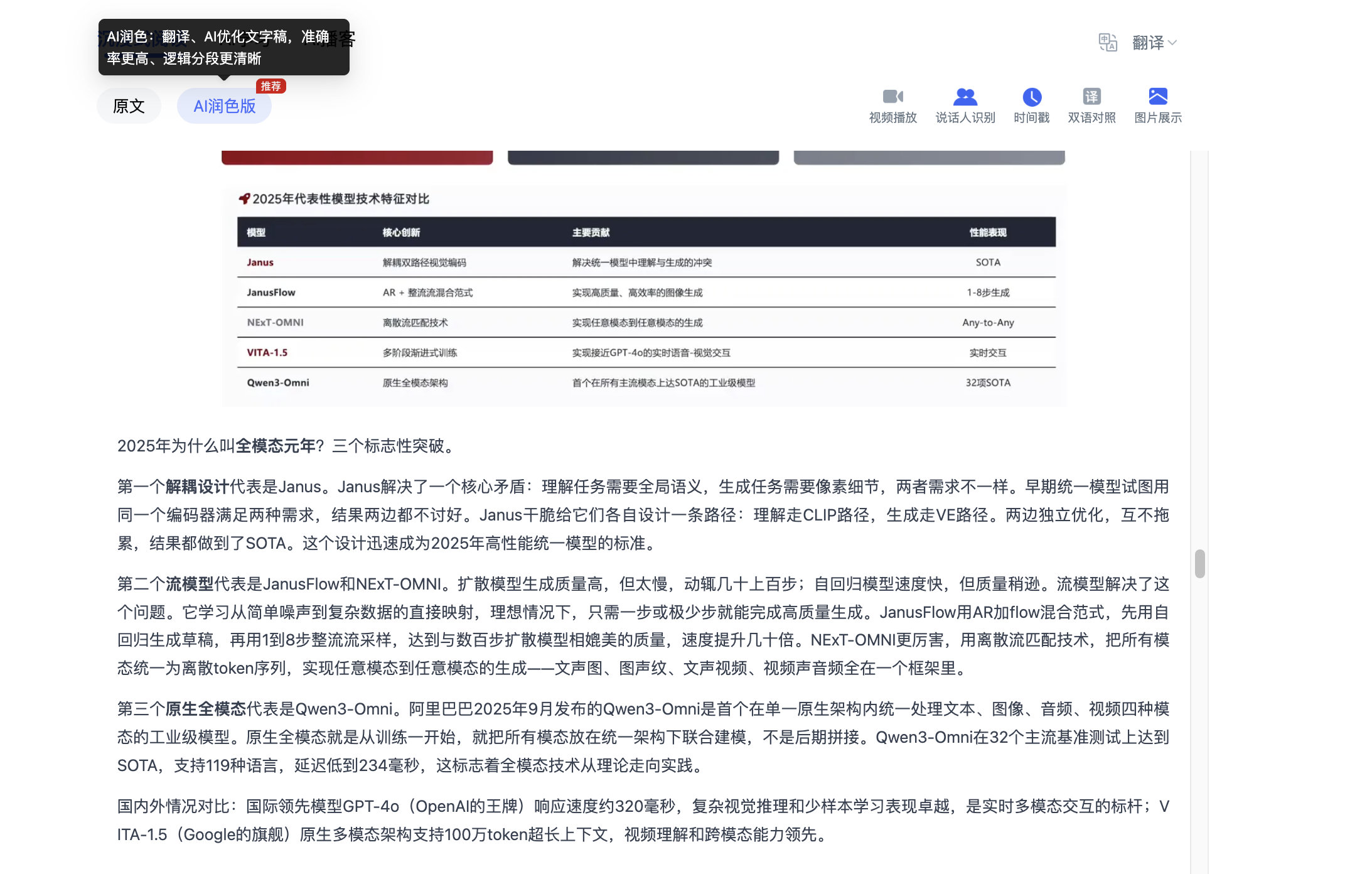Select the AI润色版 tab
The height and width of the screenshot is (874, 1372).
pyautogui.click(x=224, y=106)
